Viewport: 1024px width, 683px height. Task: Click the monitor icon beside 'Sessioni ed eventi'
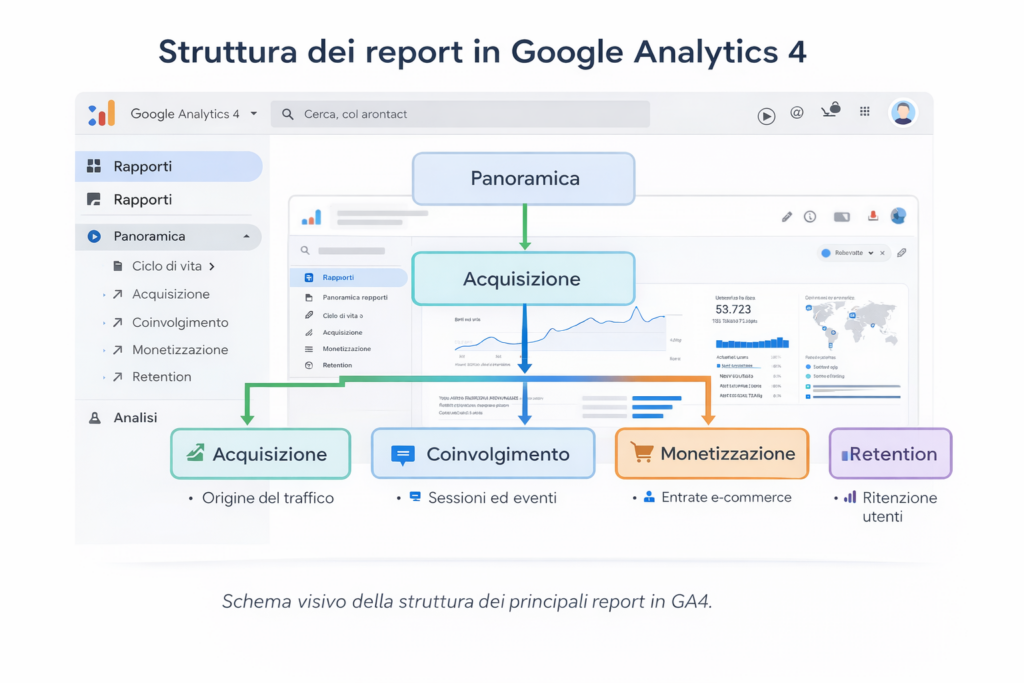point(415,497)
